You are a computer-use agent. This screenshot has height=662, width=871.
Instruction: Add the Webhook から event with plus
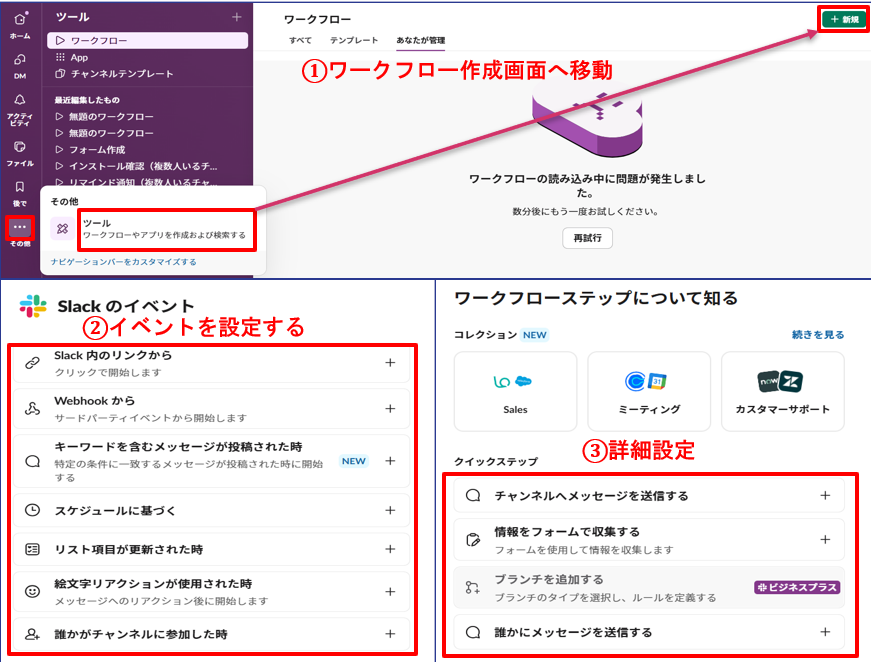[390, 408]
